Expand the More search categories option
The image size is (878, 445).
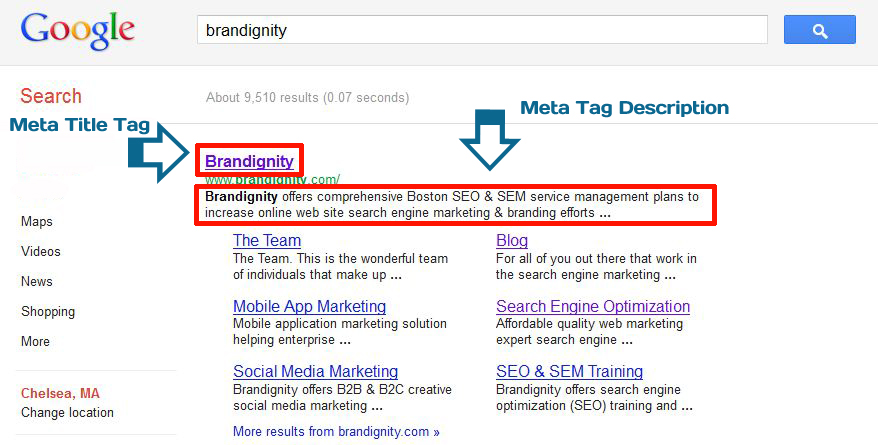[x=35, y=341]
